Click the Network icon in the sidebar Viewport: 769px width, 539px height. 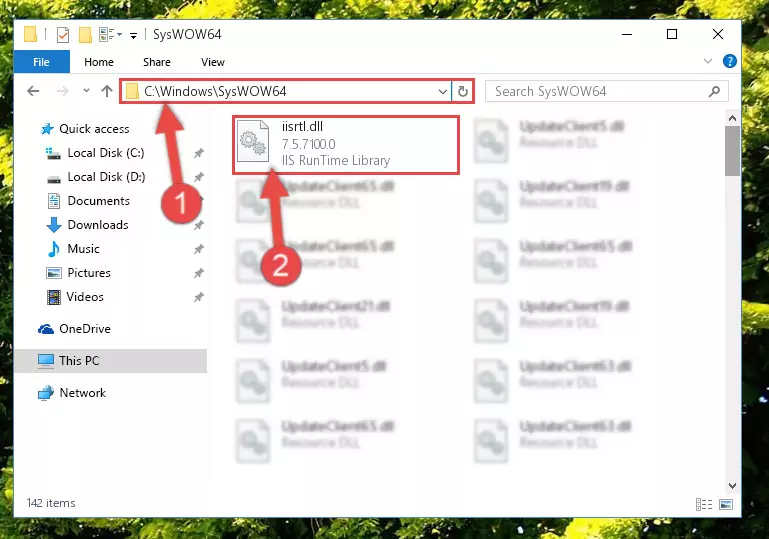[46, 393]
